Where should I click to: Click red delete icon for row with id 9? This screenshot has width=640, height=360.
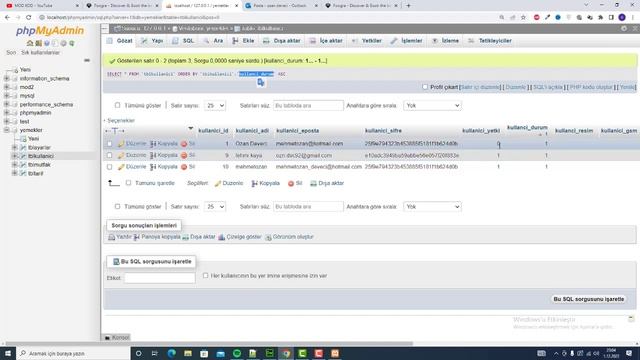tap(184, 156)
